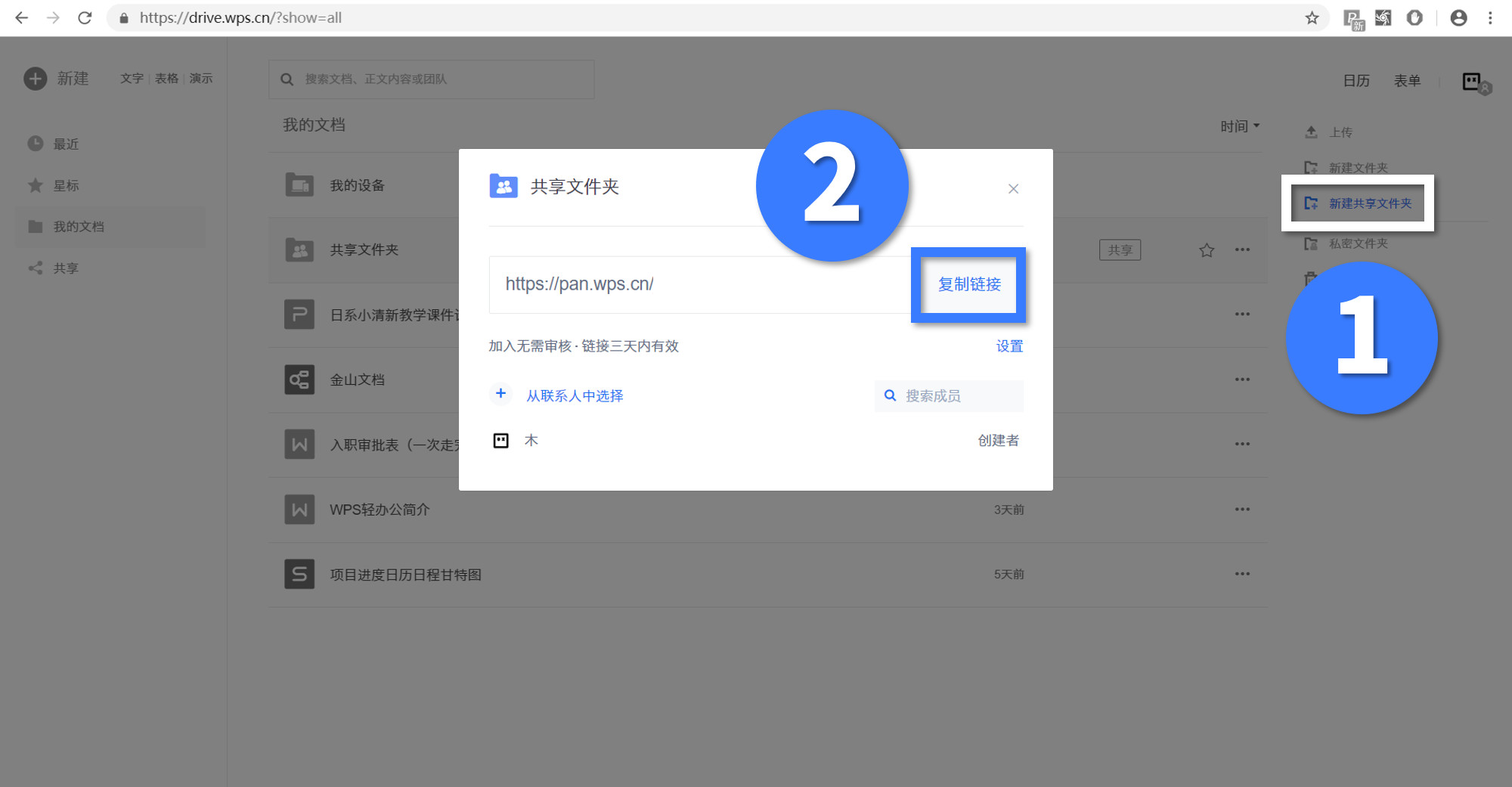1512x787 pixels.
Task: Toggle the browser bookmark star
Action: pos(1312,17)
